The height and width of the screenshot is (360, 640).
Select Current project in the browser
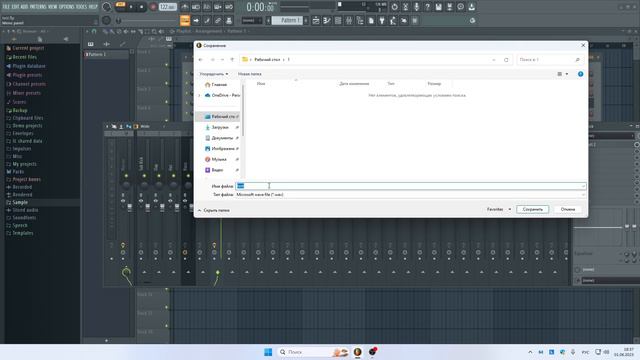coord(28,48)
